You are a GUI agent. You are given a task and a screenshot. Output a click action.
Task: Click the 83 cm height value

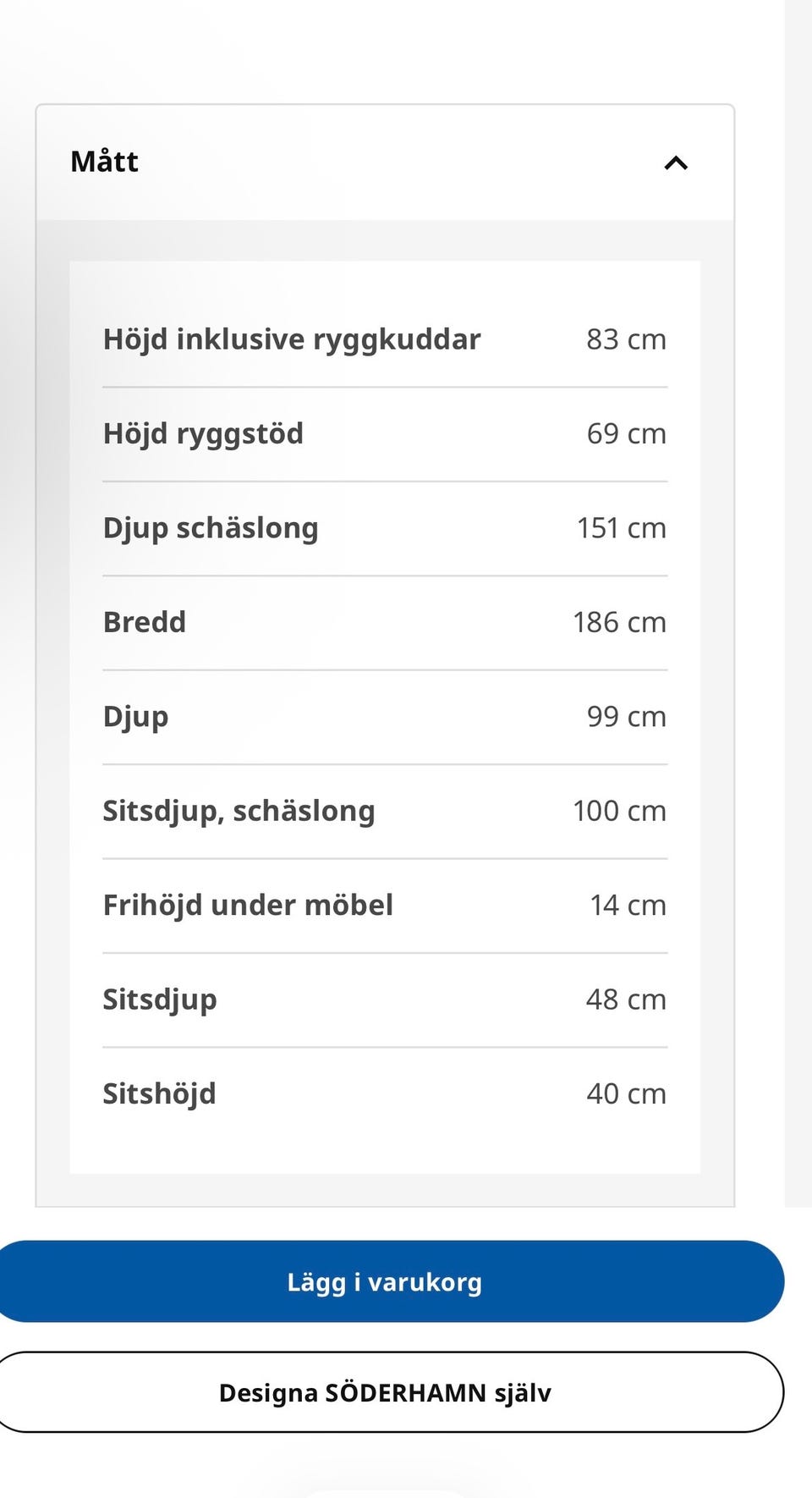coord(626,339)
